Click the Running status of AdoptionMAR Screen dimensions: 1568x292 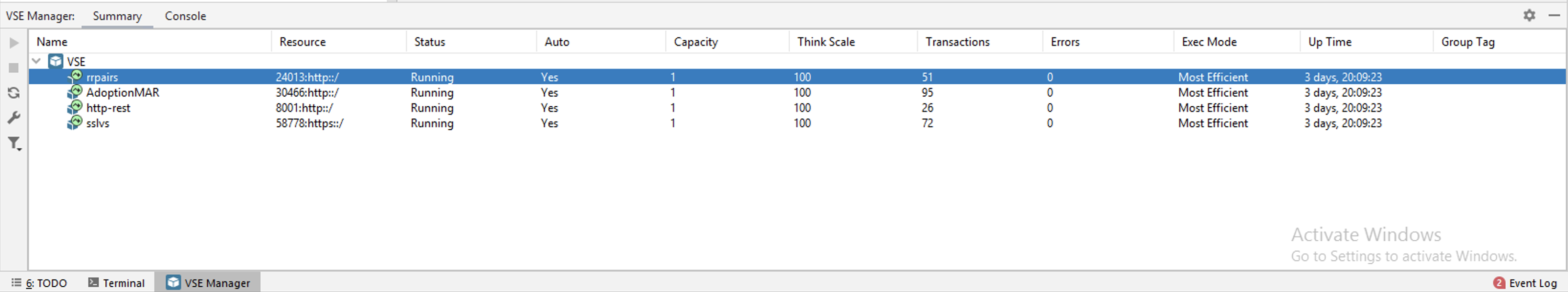pos(432,92)
